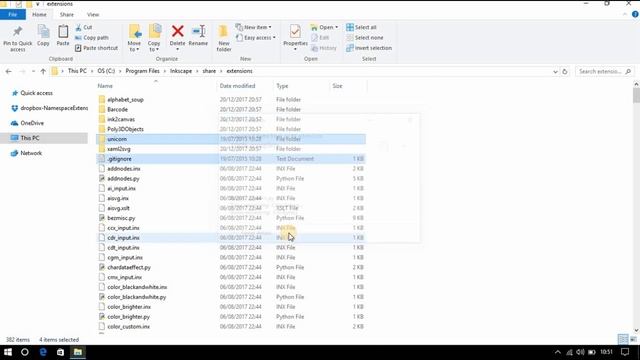Switch to the Home ribbon tab
640x360 pixels.
(39, 14)
